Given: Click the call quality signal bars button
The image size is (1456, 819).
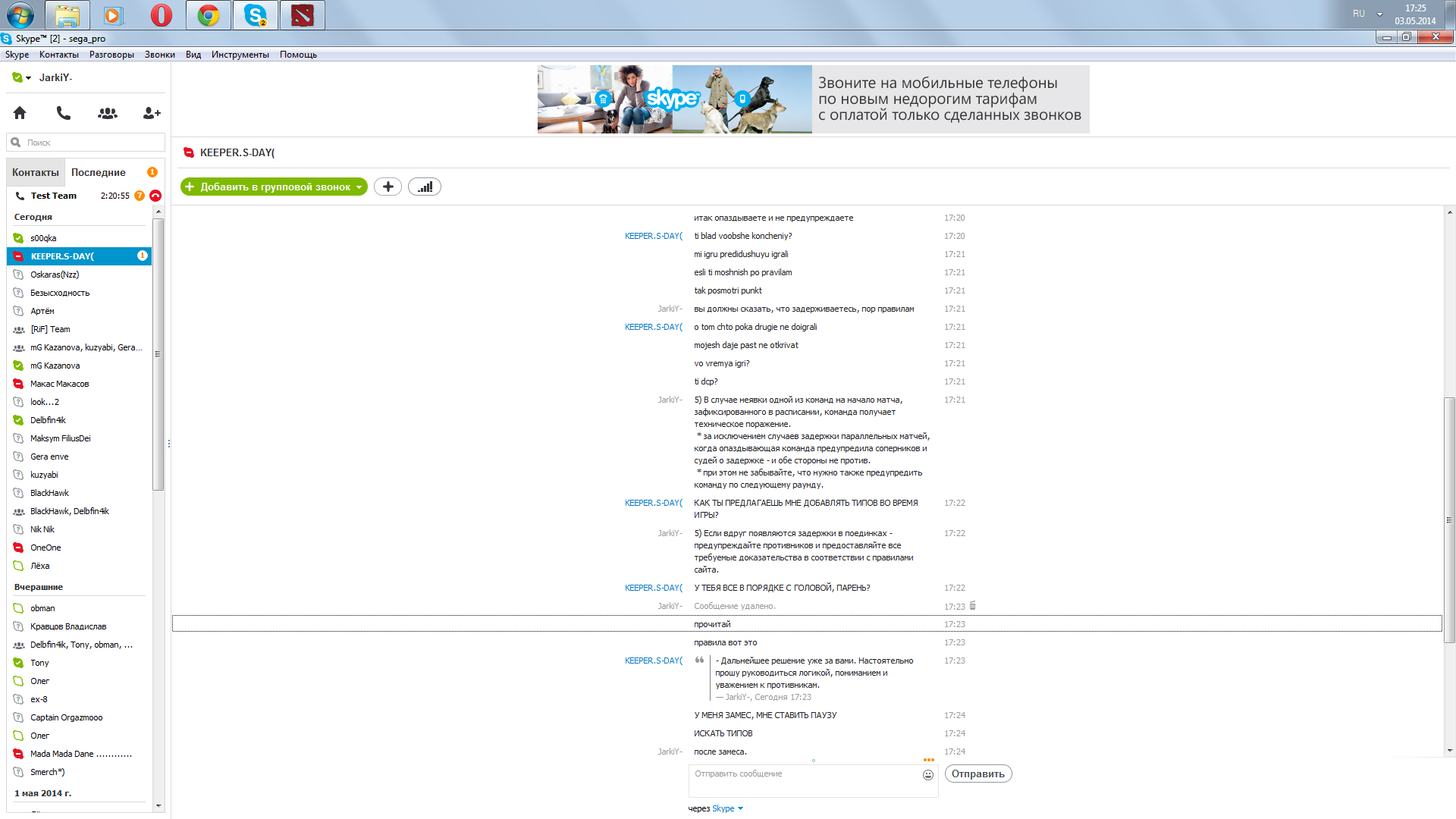Looking at the screenshot, I should click(425, 187).
